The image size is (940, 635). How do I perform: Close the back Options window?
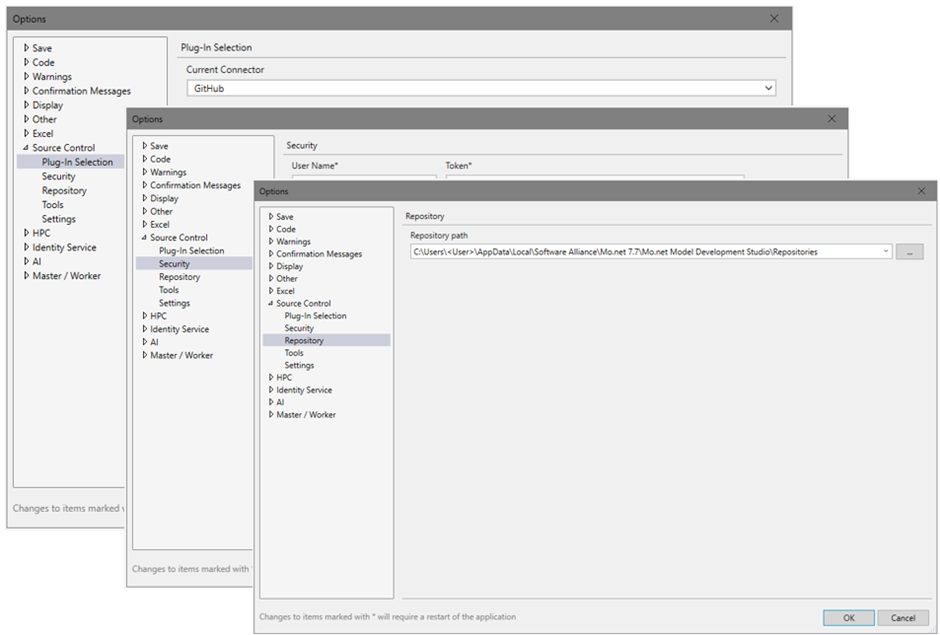(774, 19)
